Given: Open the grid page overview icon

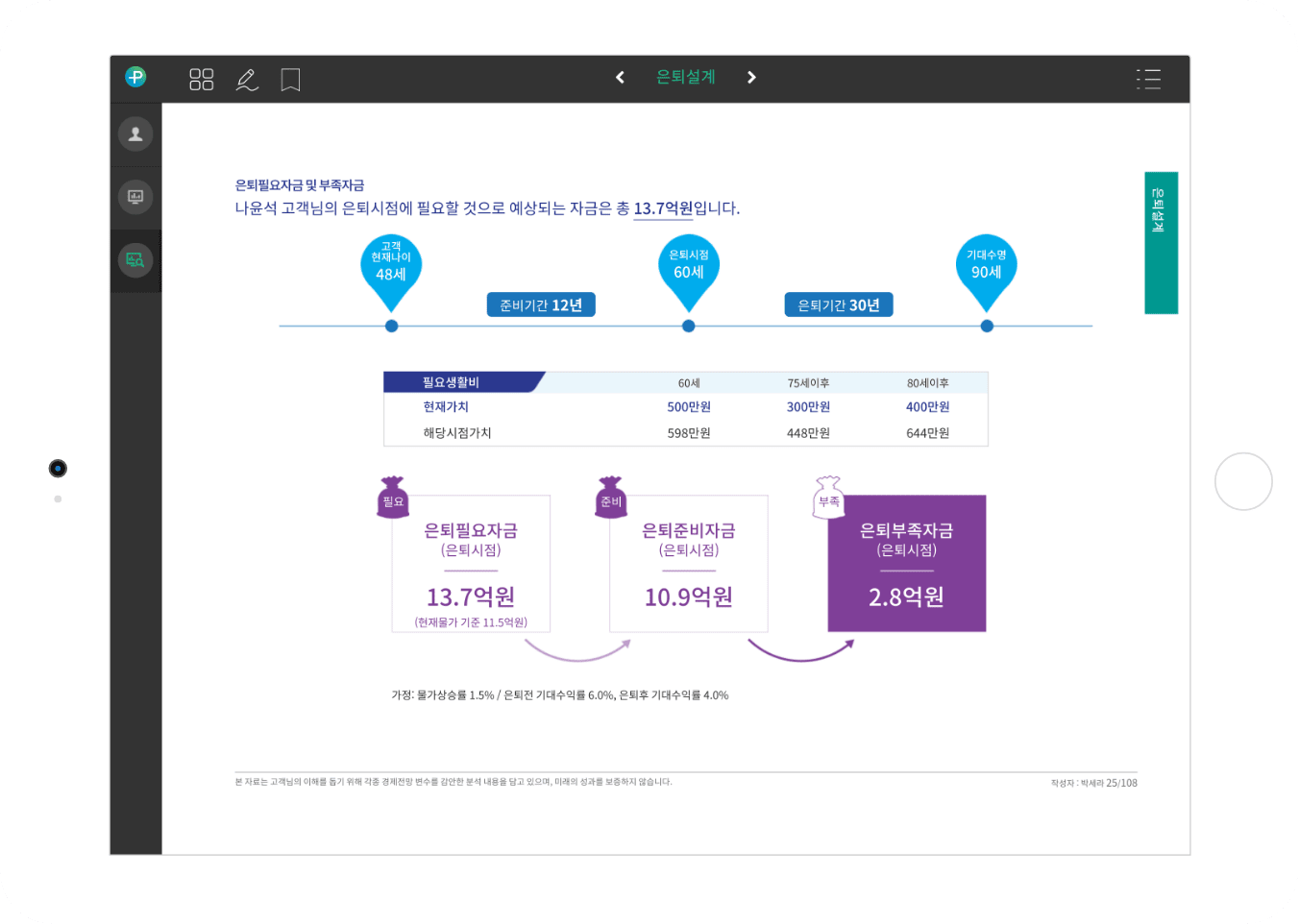Looking at the screenshot, I should tap(201, 79).
